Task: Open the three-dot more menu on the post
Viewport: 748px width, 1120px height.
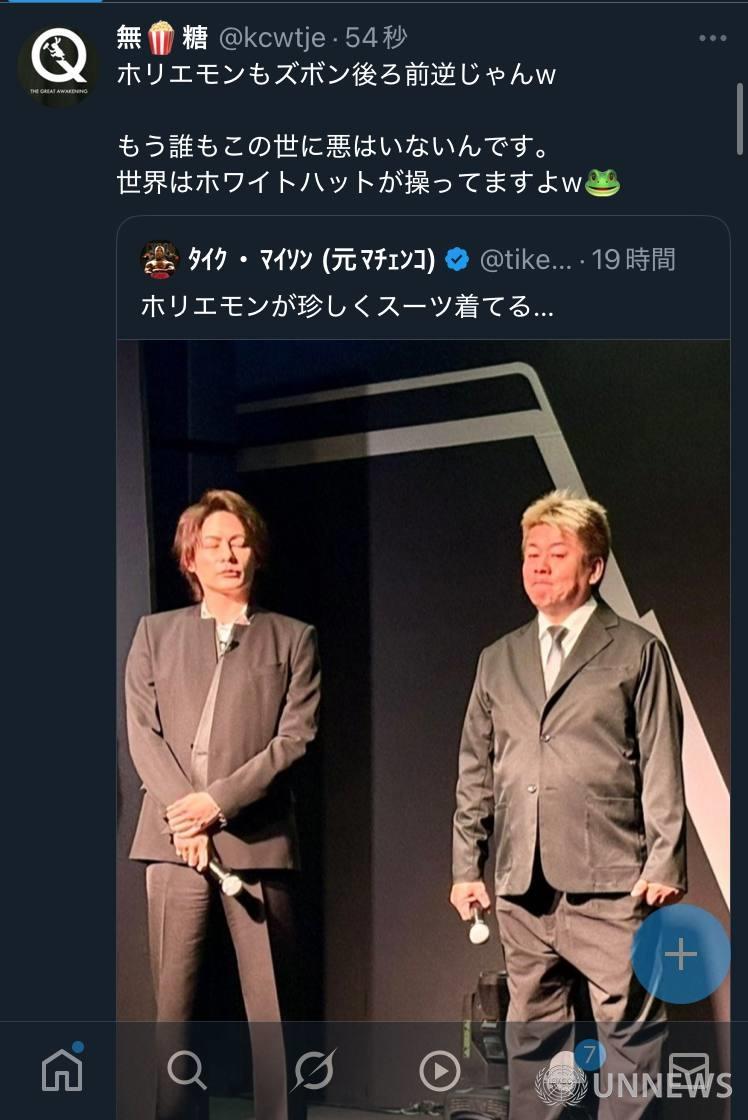Action: 712,38
